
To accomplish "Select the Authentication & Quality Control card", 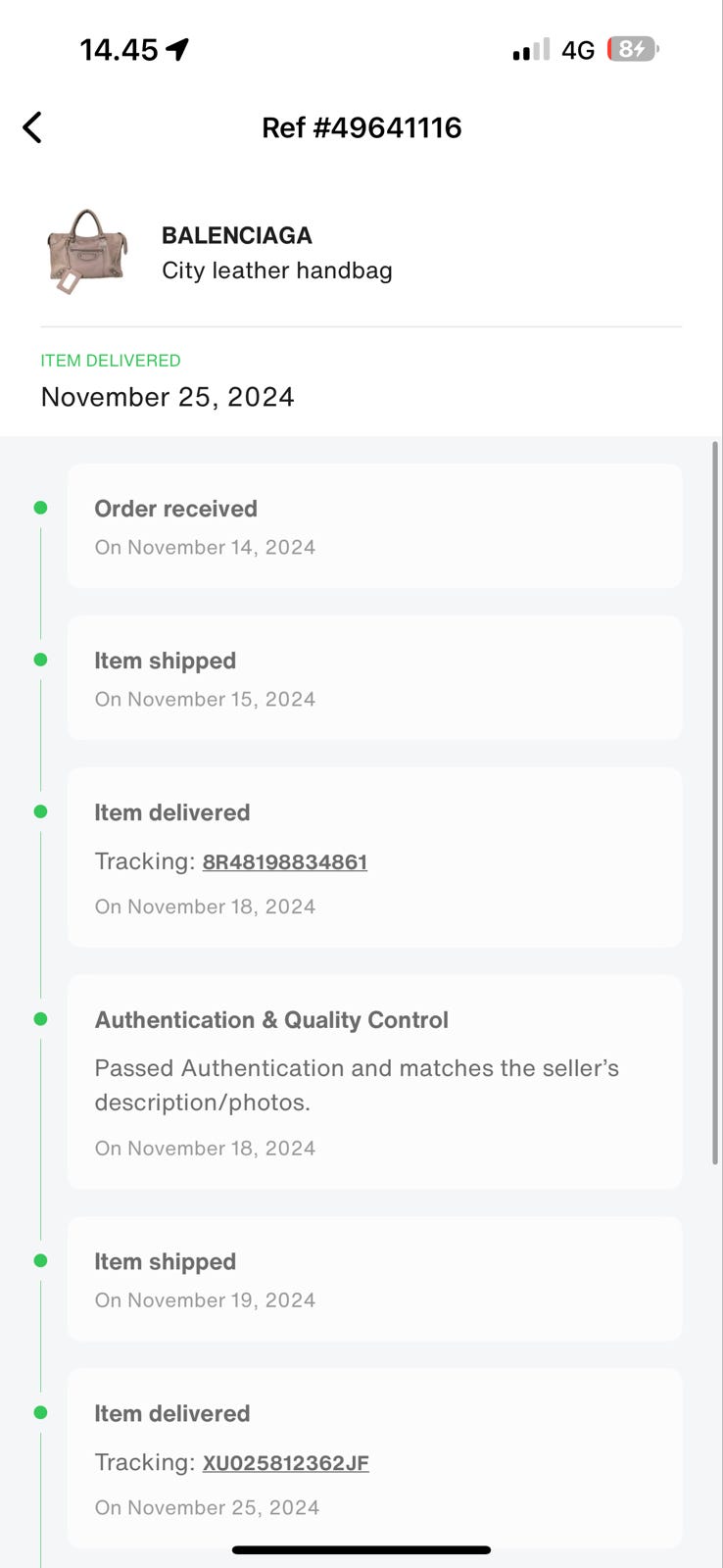I will 374,1082.
